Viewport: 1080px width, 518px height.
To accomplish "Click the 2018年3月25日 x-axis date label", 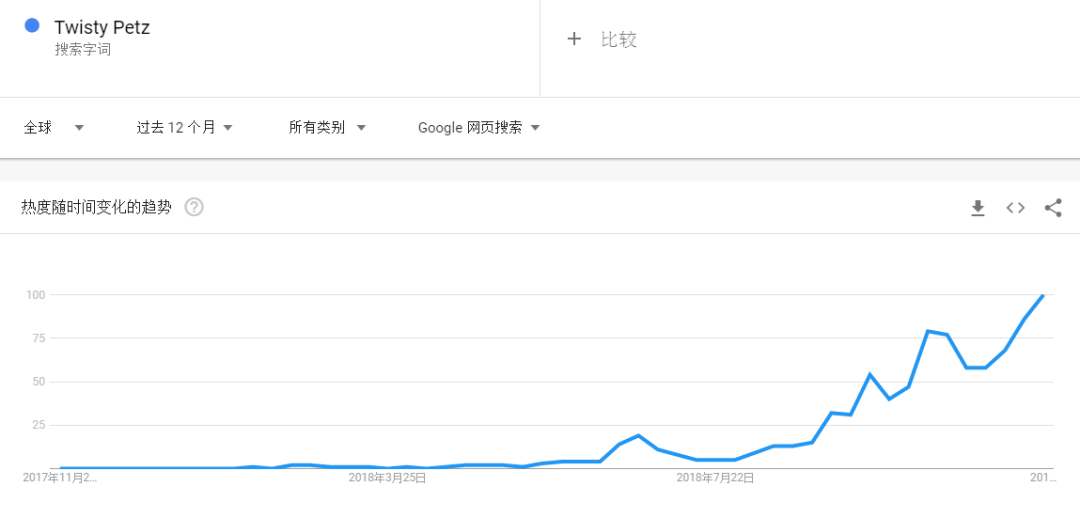I will pos(387,477).
